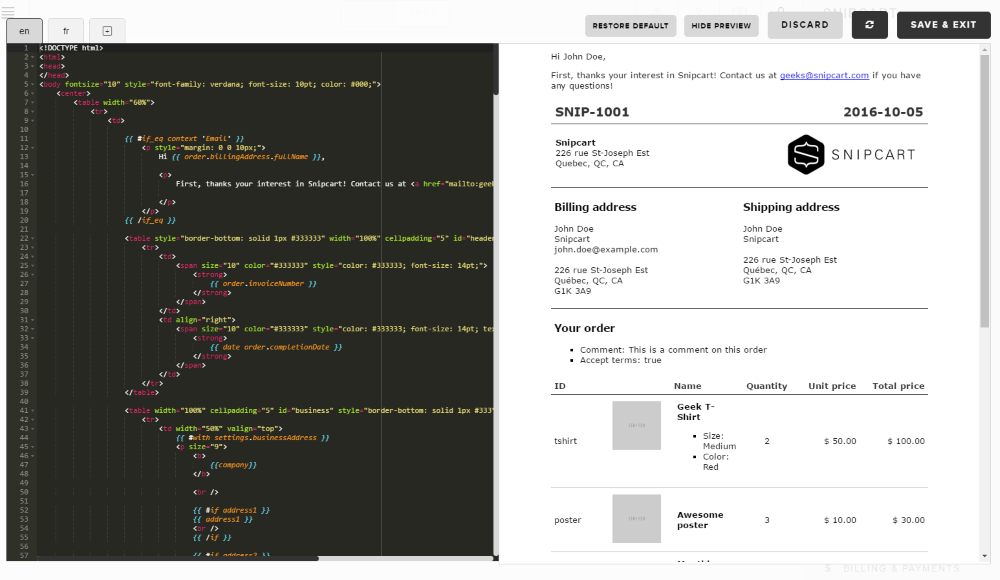Click the 'Size: Medium' option text

point(719,441)
